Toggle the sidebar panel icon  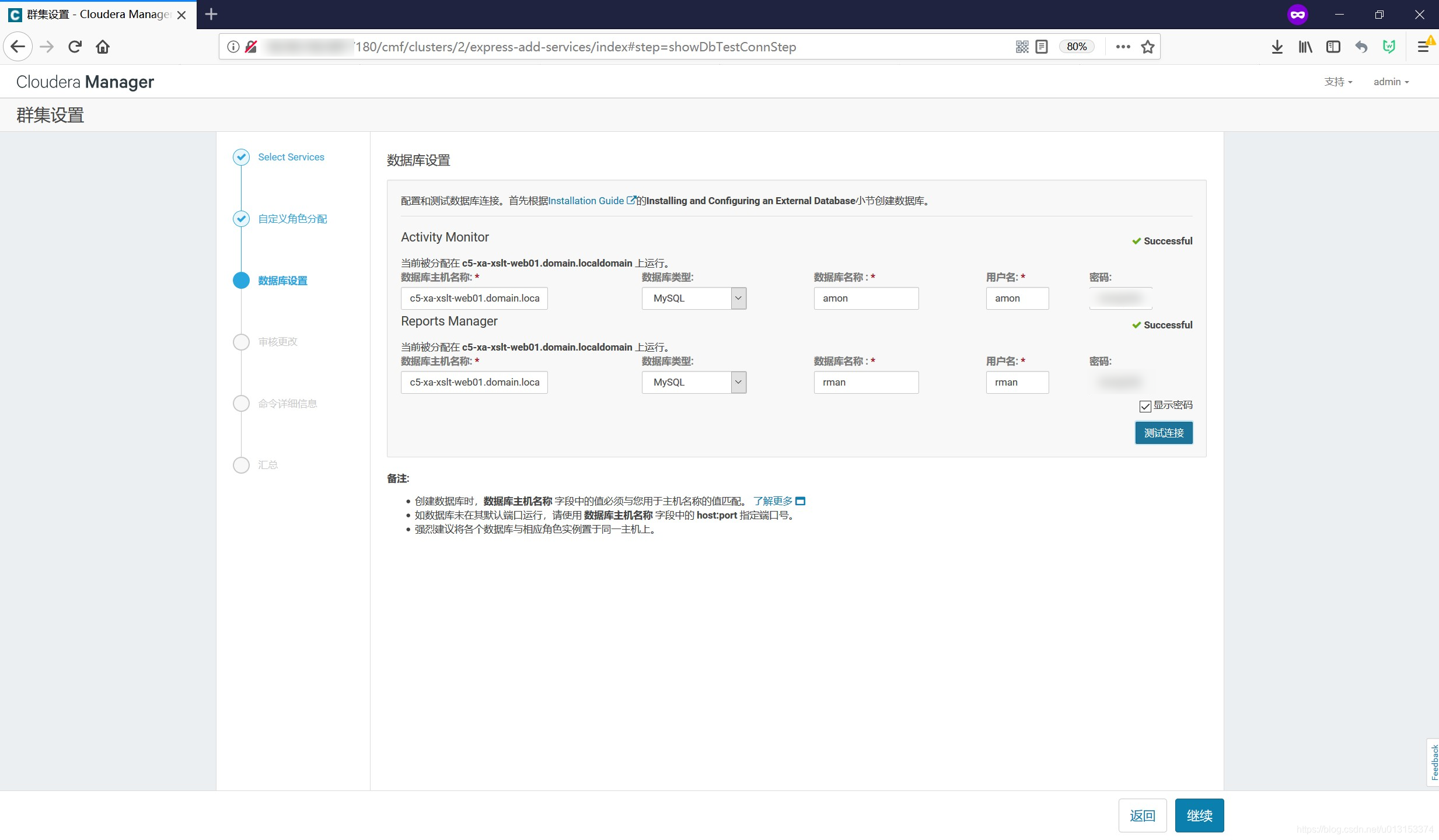[x=1333, y=47]
